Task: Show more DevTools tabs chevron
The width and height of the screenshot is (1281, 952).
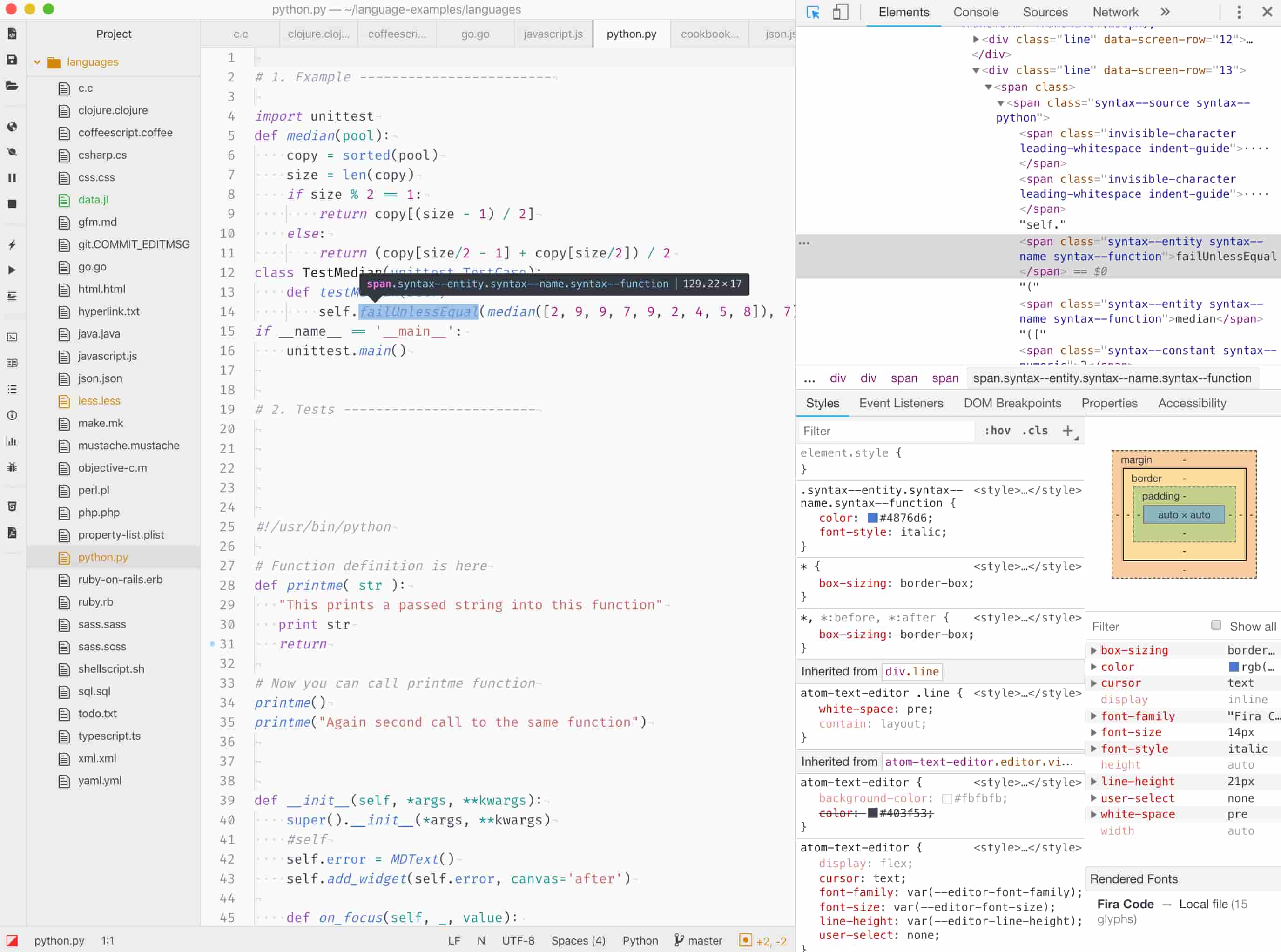Action: point(1165,12)
